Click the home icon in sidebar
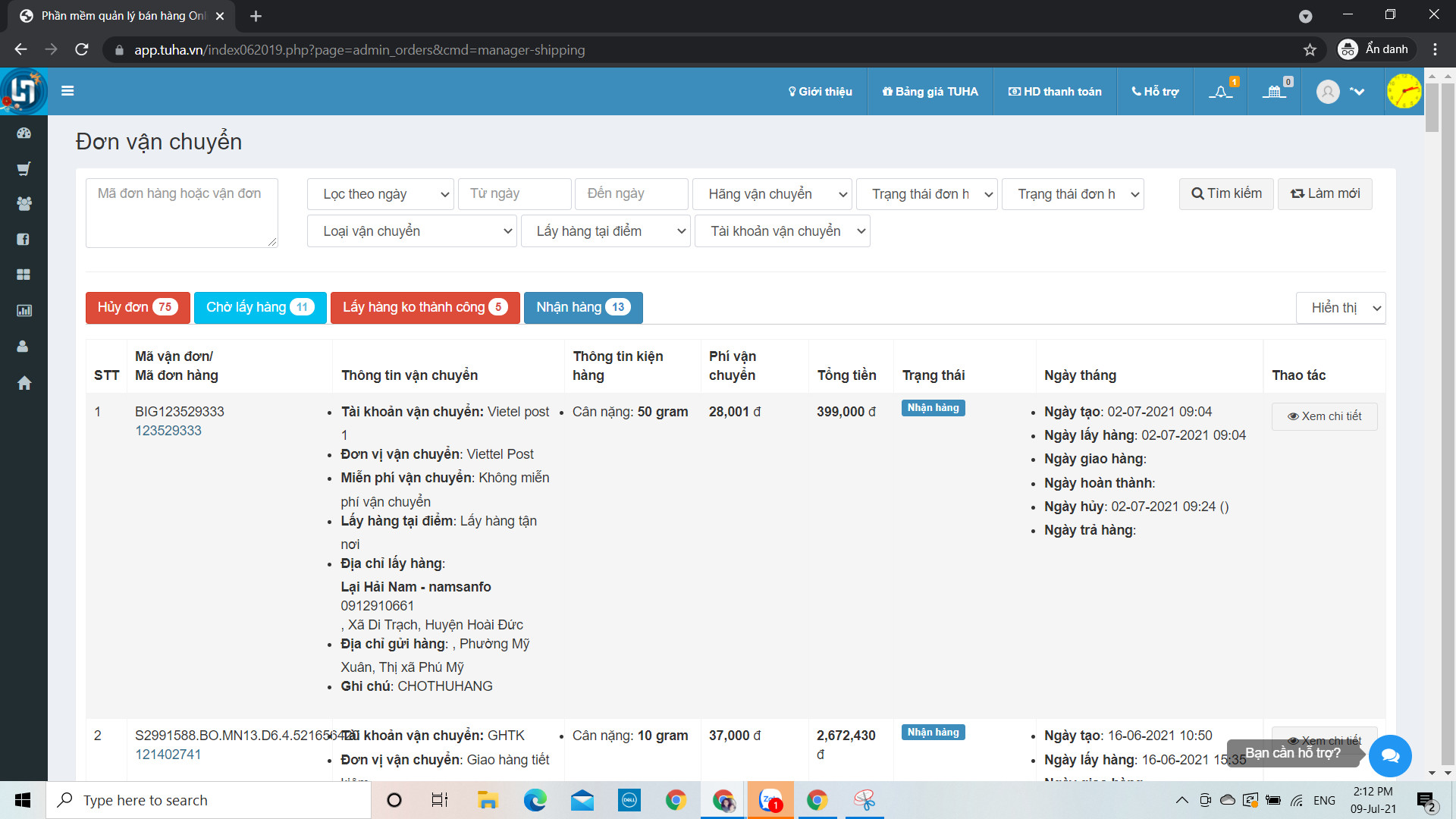This screenshot has height=819, width=1456. pos(24,383)
